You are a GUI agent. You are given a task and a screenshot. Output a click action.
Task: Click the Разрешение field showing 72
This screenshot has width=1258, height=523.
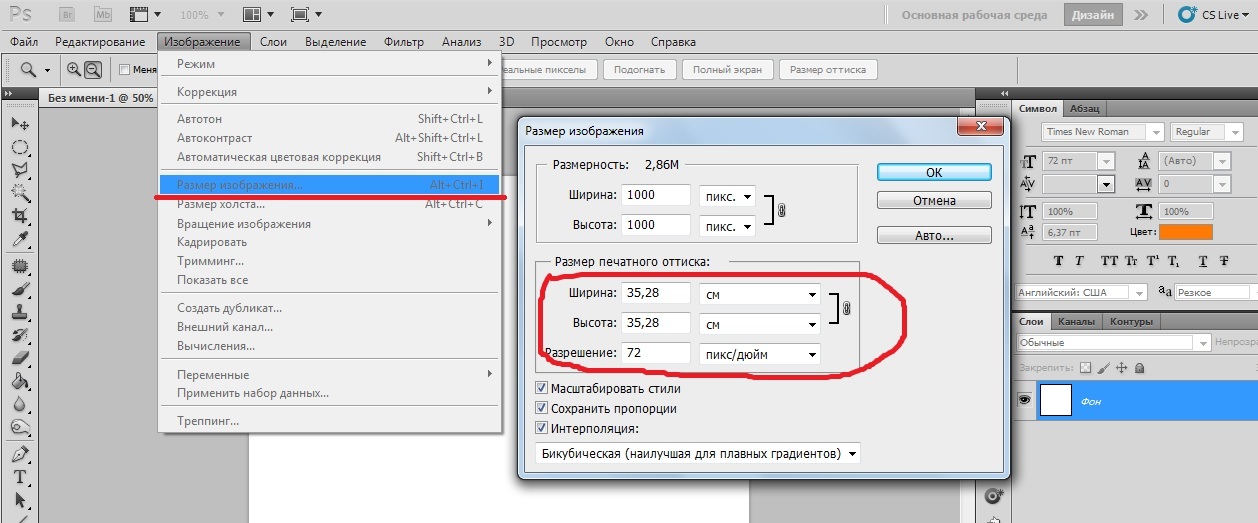click(655, 353)
